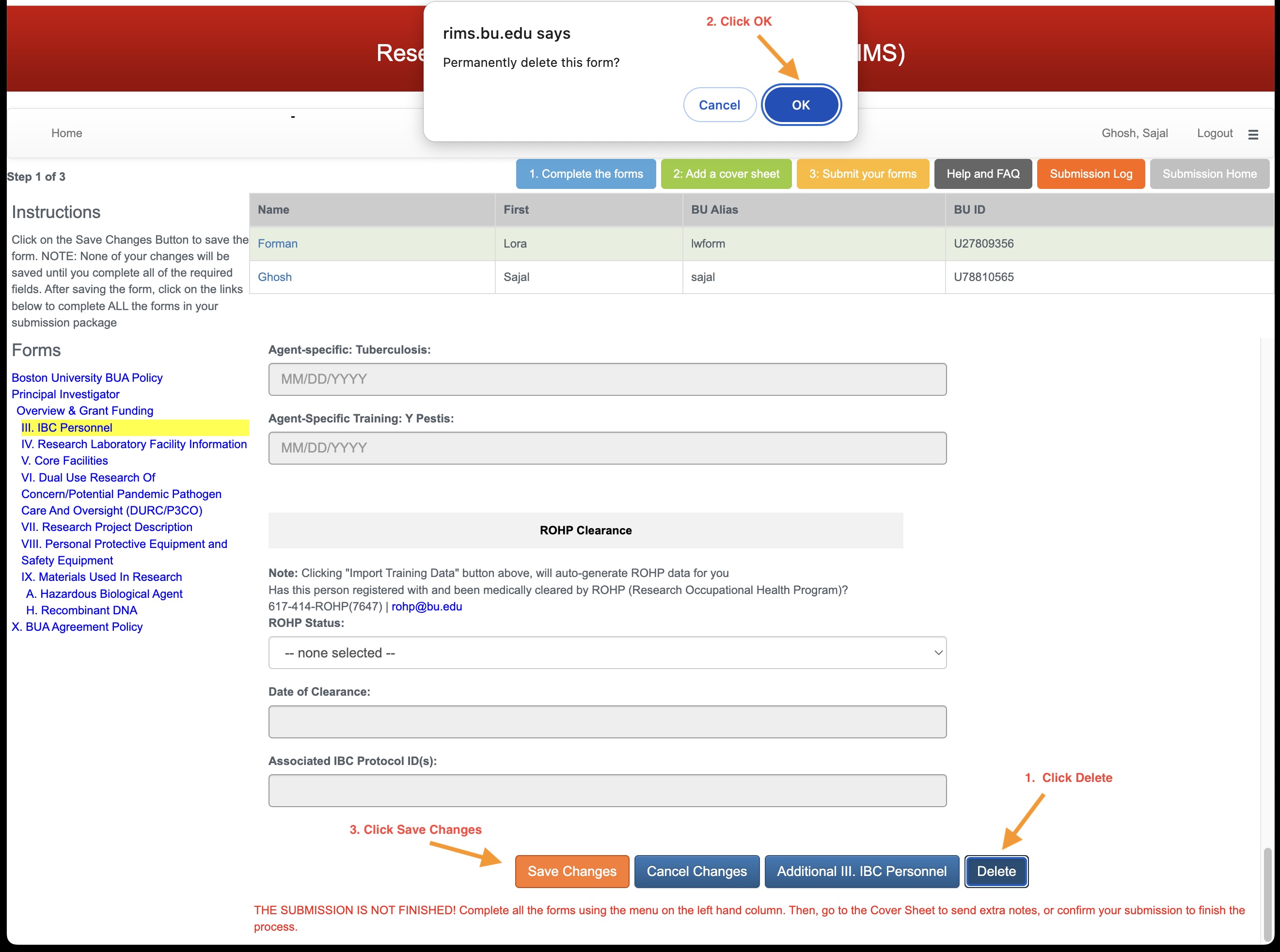Open Boston University BUA Policy form
Screen dimensions: 1280x952
pos(87,377)
